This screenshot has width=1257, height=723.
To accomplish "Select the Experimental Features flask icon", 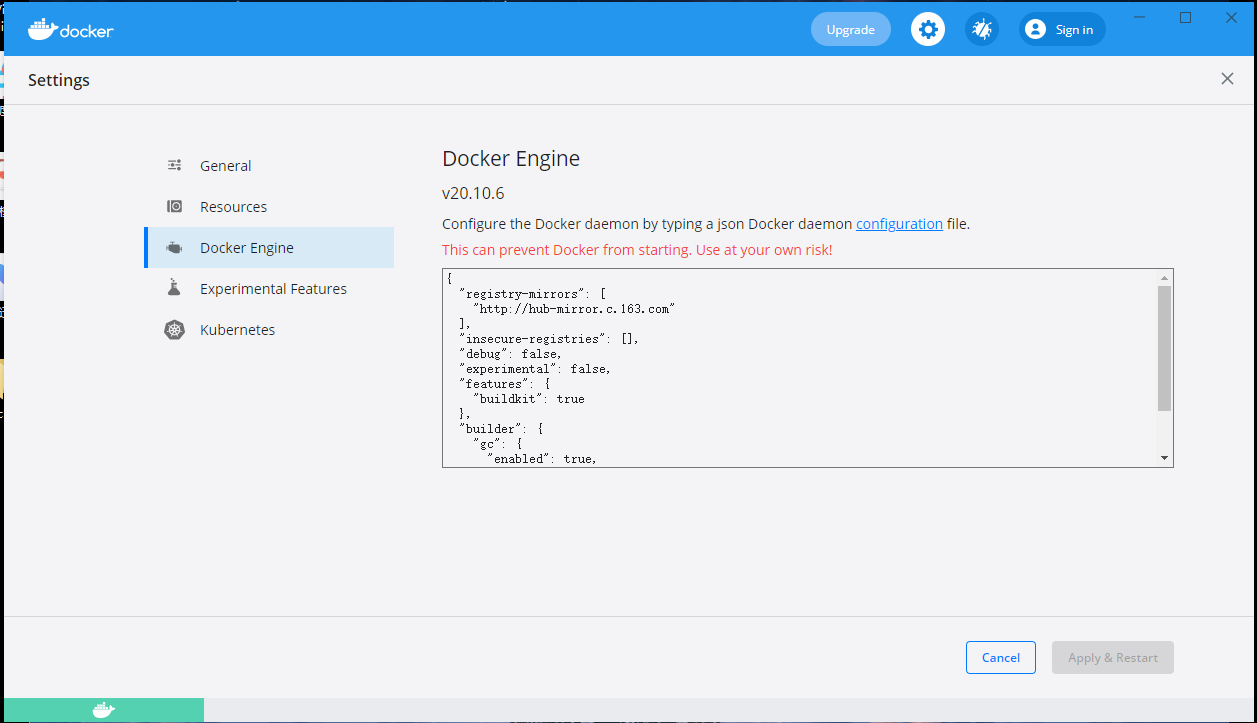I will [174, 288].
